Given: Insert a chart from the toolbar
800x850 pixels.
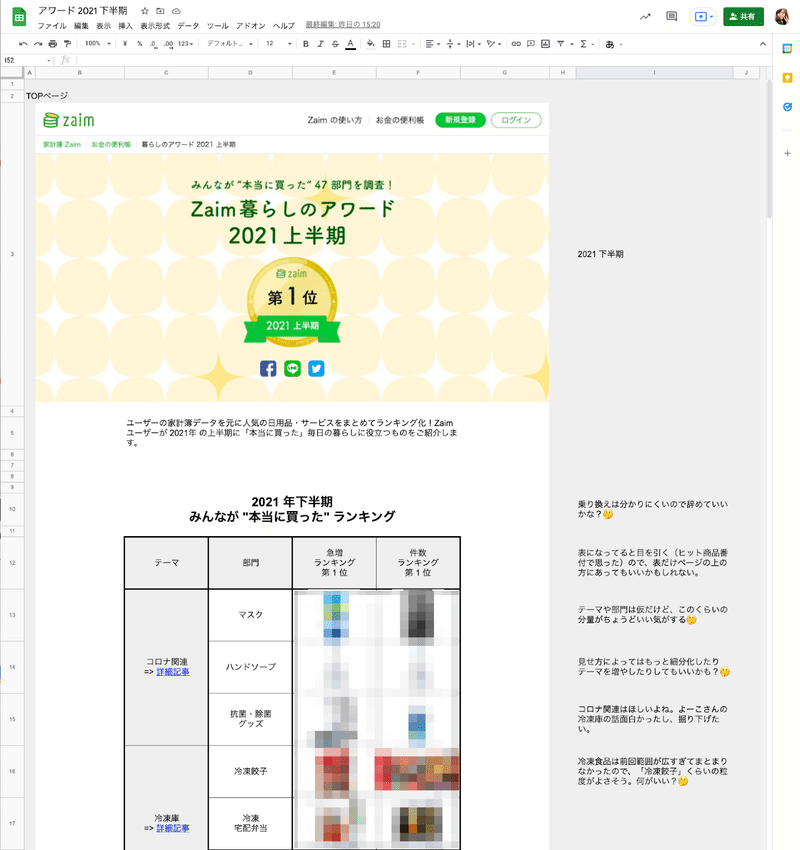Looking at the screenshot, I should pos(545,44).
